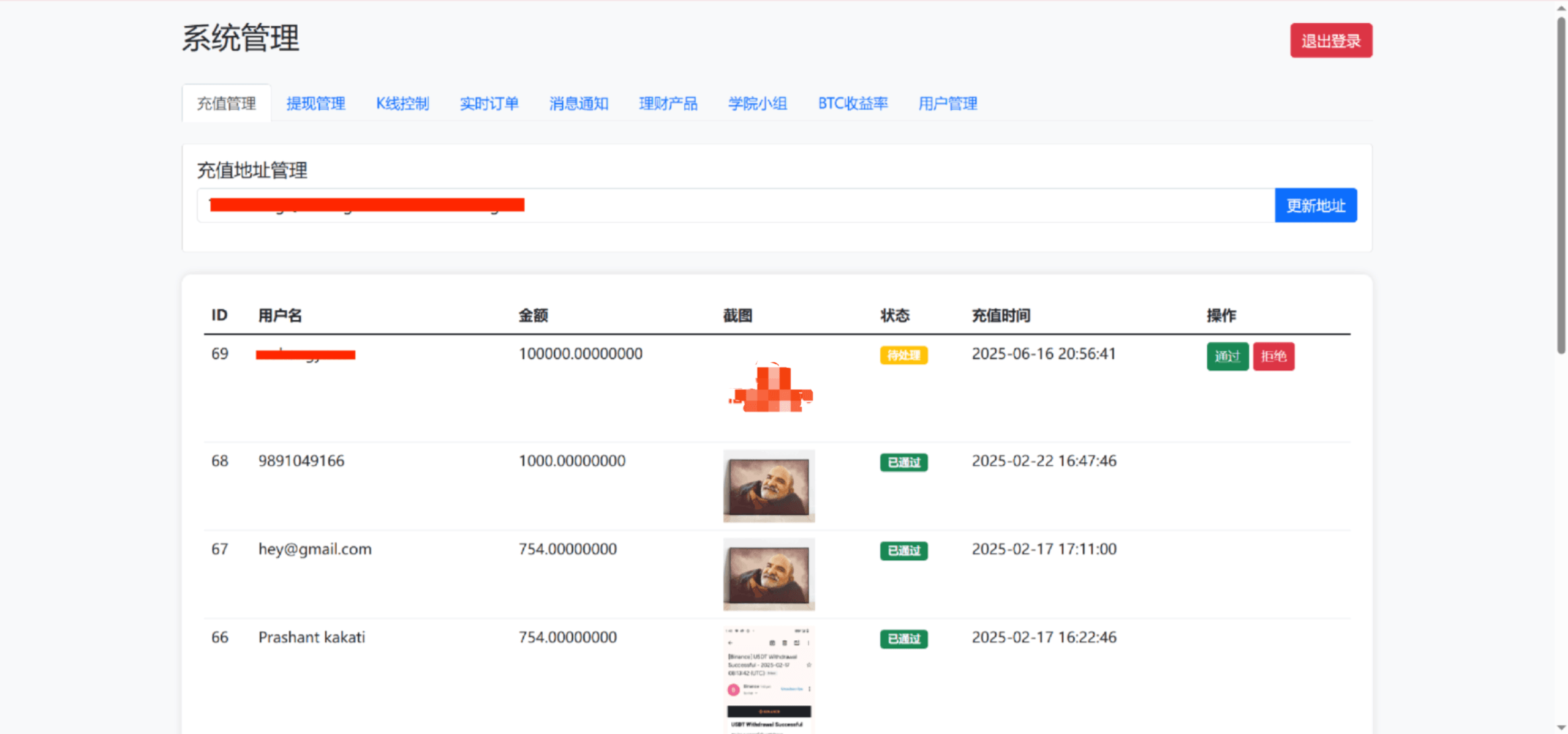Open the BTC收益率 tab
The width and height of the screenshot is (1568, 734).
point(853,103)
